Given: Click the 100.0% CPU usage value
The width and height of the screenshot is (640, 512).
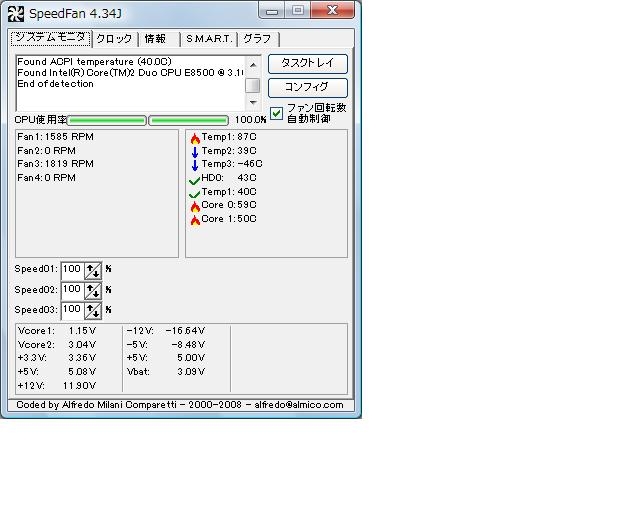Looking at the screenshot, I should point(250,120).
